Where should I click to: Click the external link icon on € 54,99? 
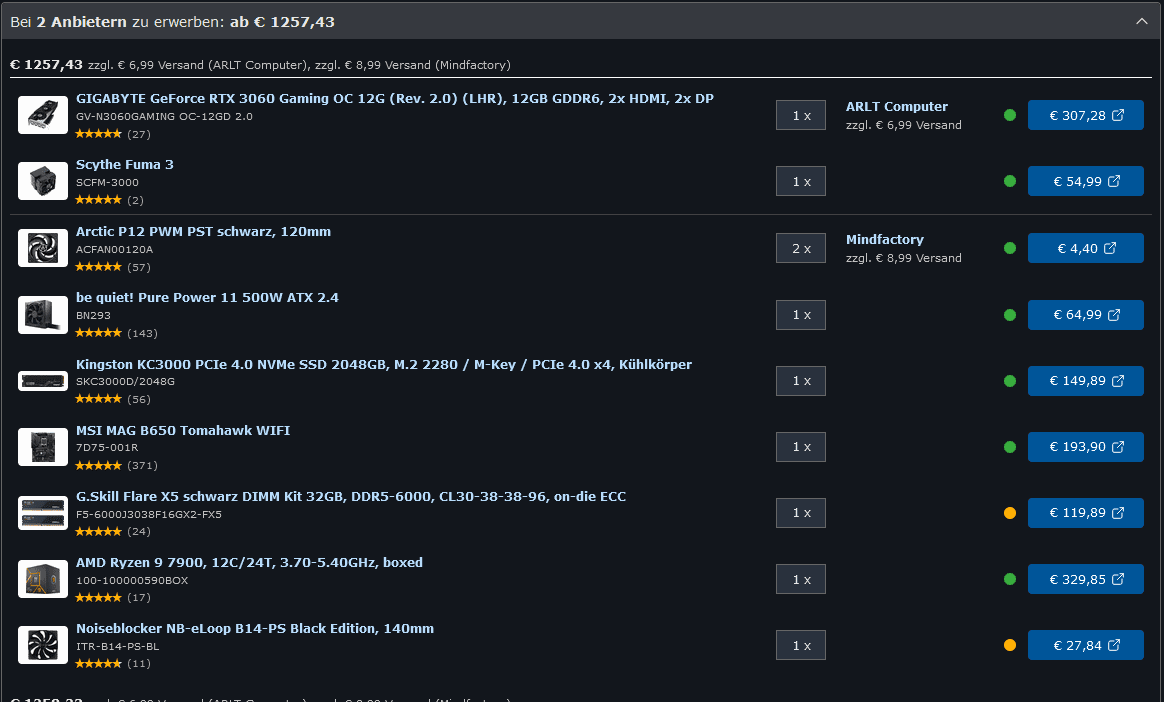coord(1114,180)
